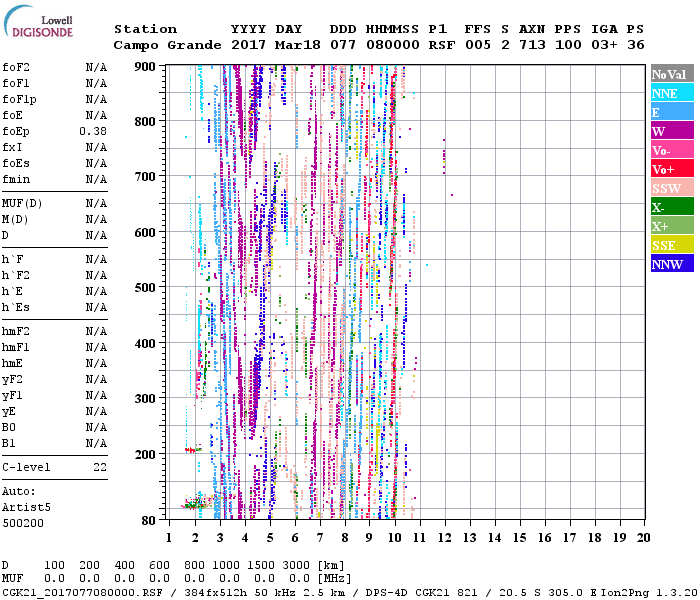
Task: Click the foEp value 0.38
Action: [x=94, y=131]
